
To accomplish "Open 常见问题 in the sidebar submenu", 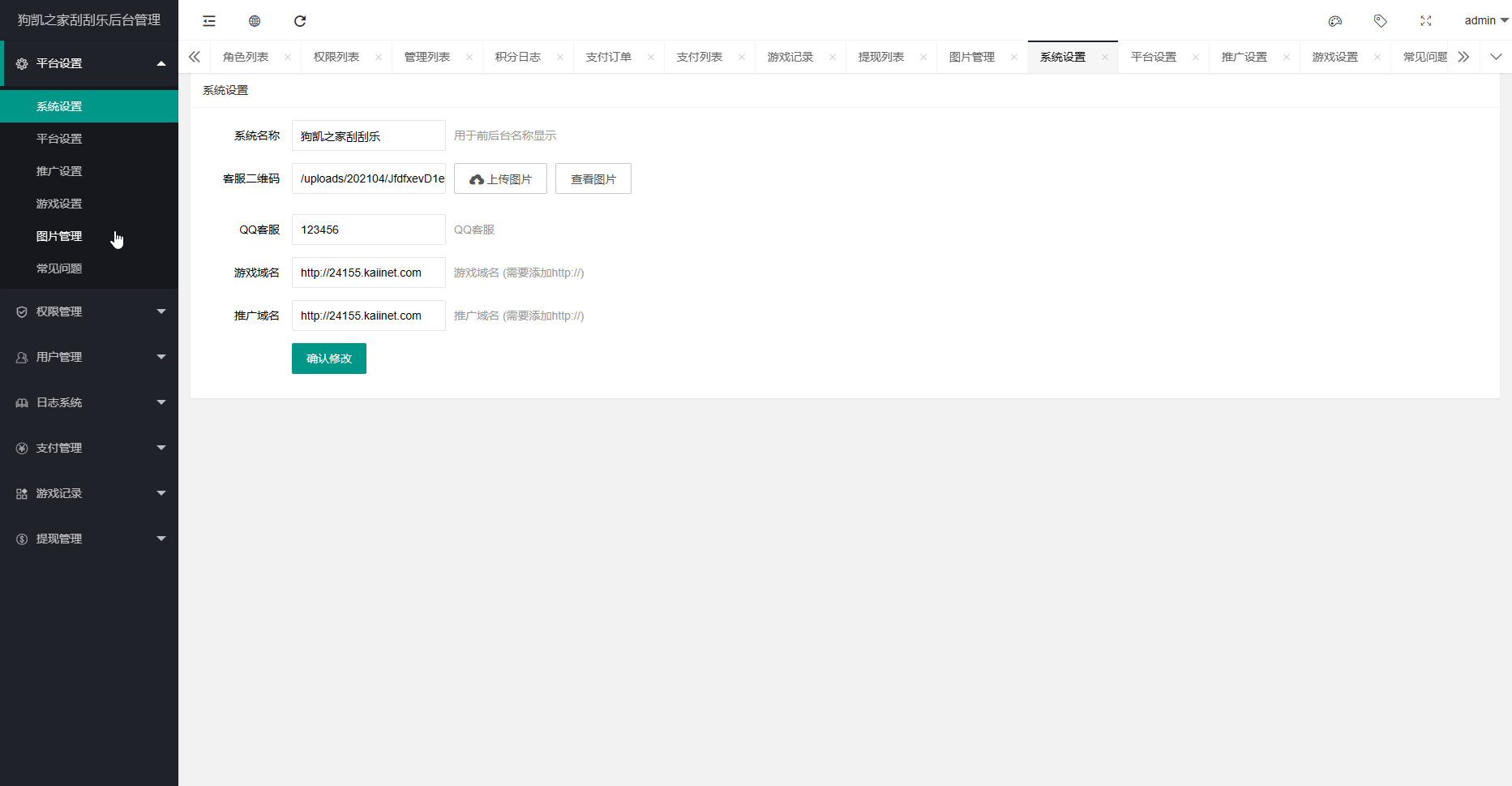I will click(89, 268).
